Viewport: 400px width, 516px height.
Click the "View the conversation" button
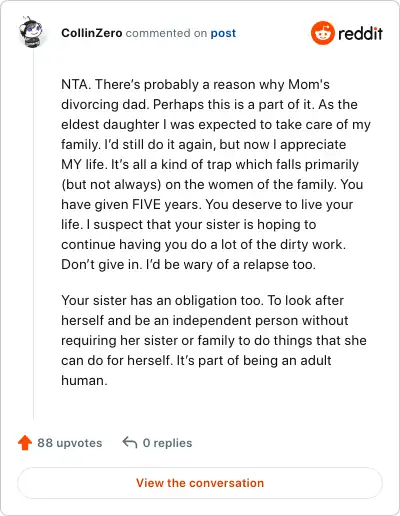pos(200,483)
